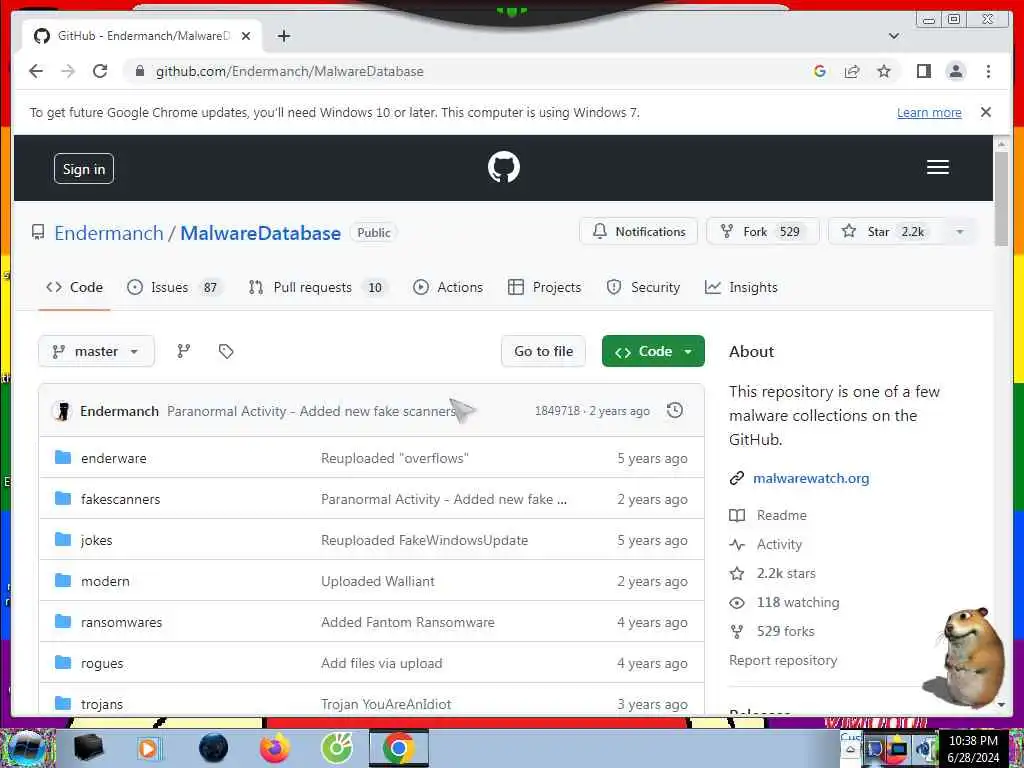Screen dimensions: 1024x768
Task: Open the fakescanners folder
Action: click(x=120, y=499)
